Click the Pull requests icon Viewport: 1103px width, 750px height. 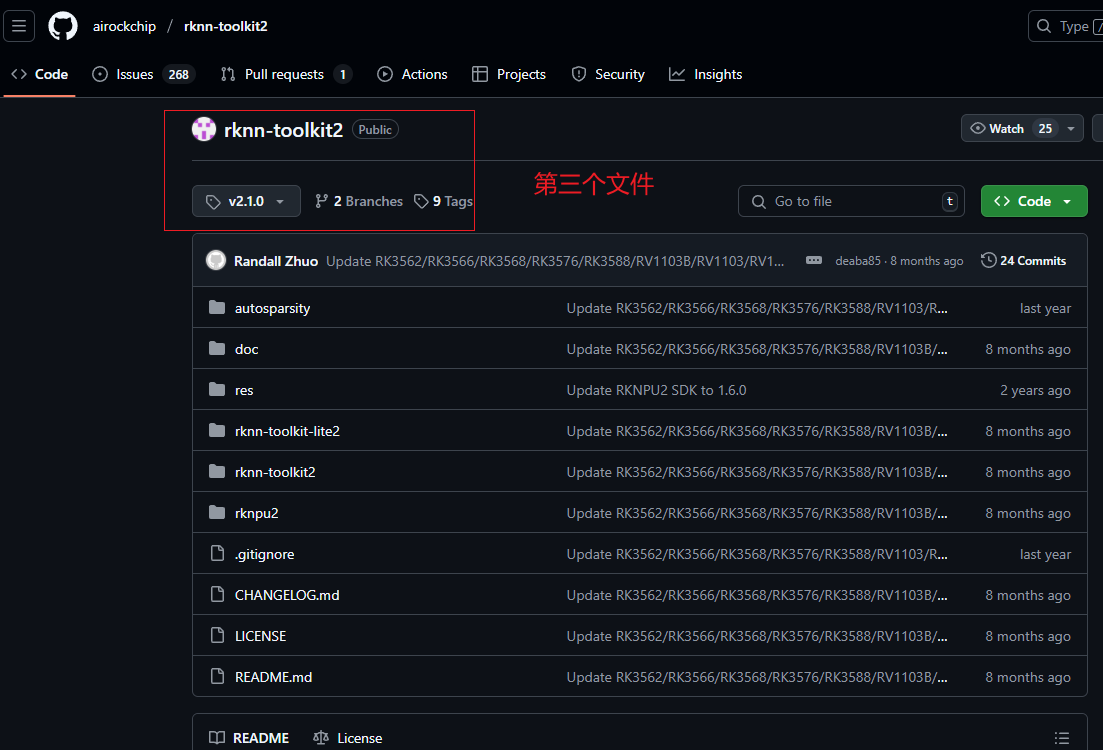[x=228, y=74]
